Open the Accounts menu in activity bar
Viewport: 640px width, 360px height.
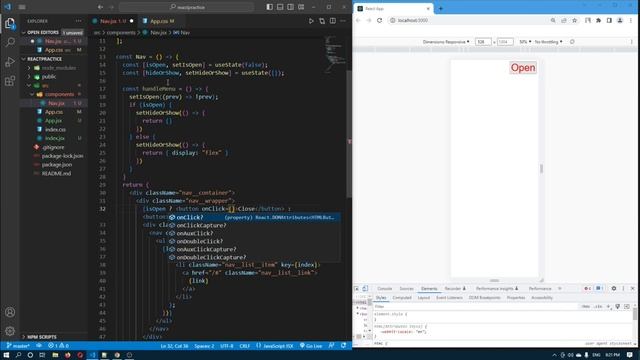10,312
